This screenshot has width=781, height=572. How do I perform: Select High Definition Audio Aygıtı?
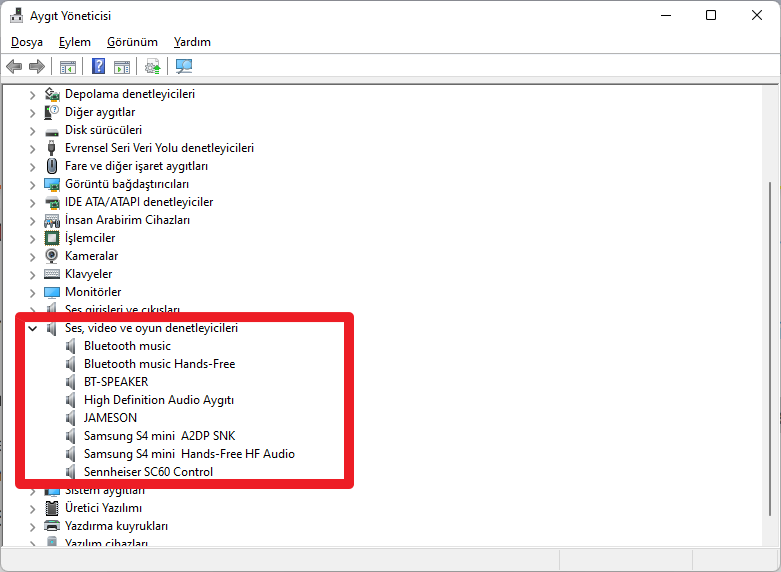pyautogui.click(x=158, y=400)
